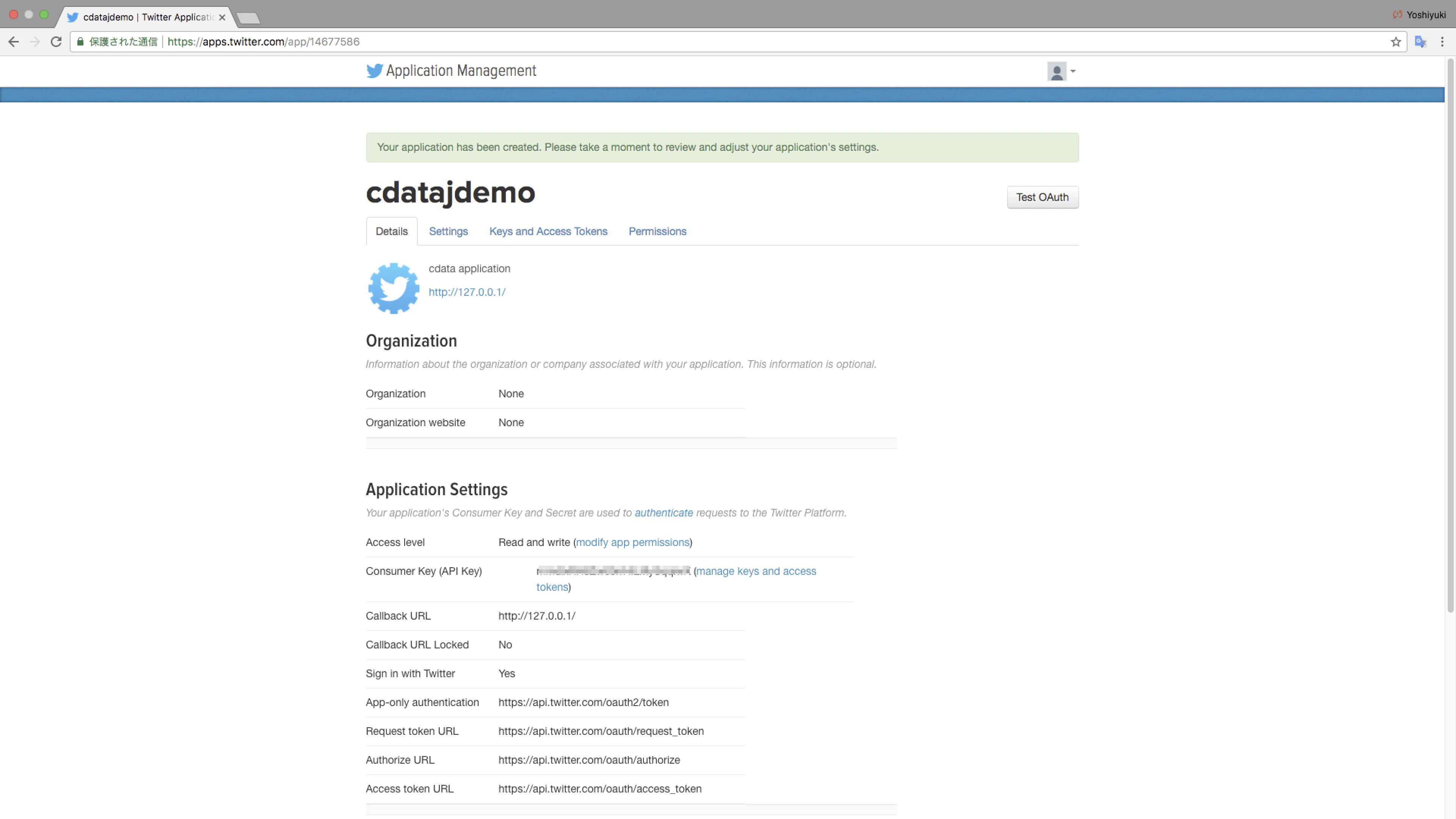Click the Callback URL Locked No value
The width and height of the screenshot is (1456, 819).
coord(505,645)
